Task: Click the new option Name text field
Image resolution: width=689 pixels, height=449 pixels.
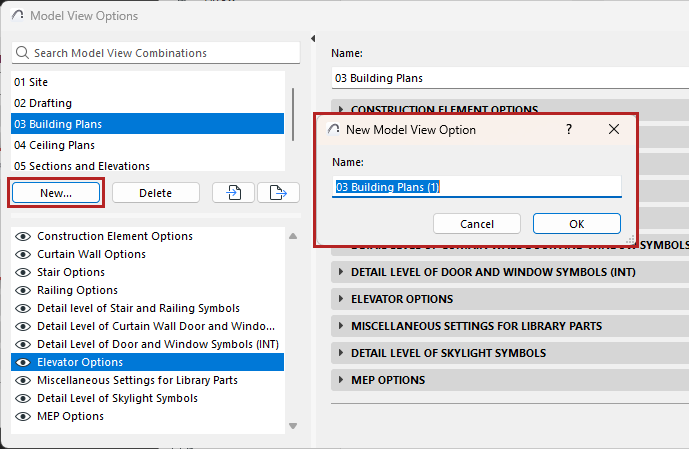Action: tap(477, 187)
